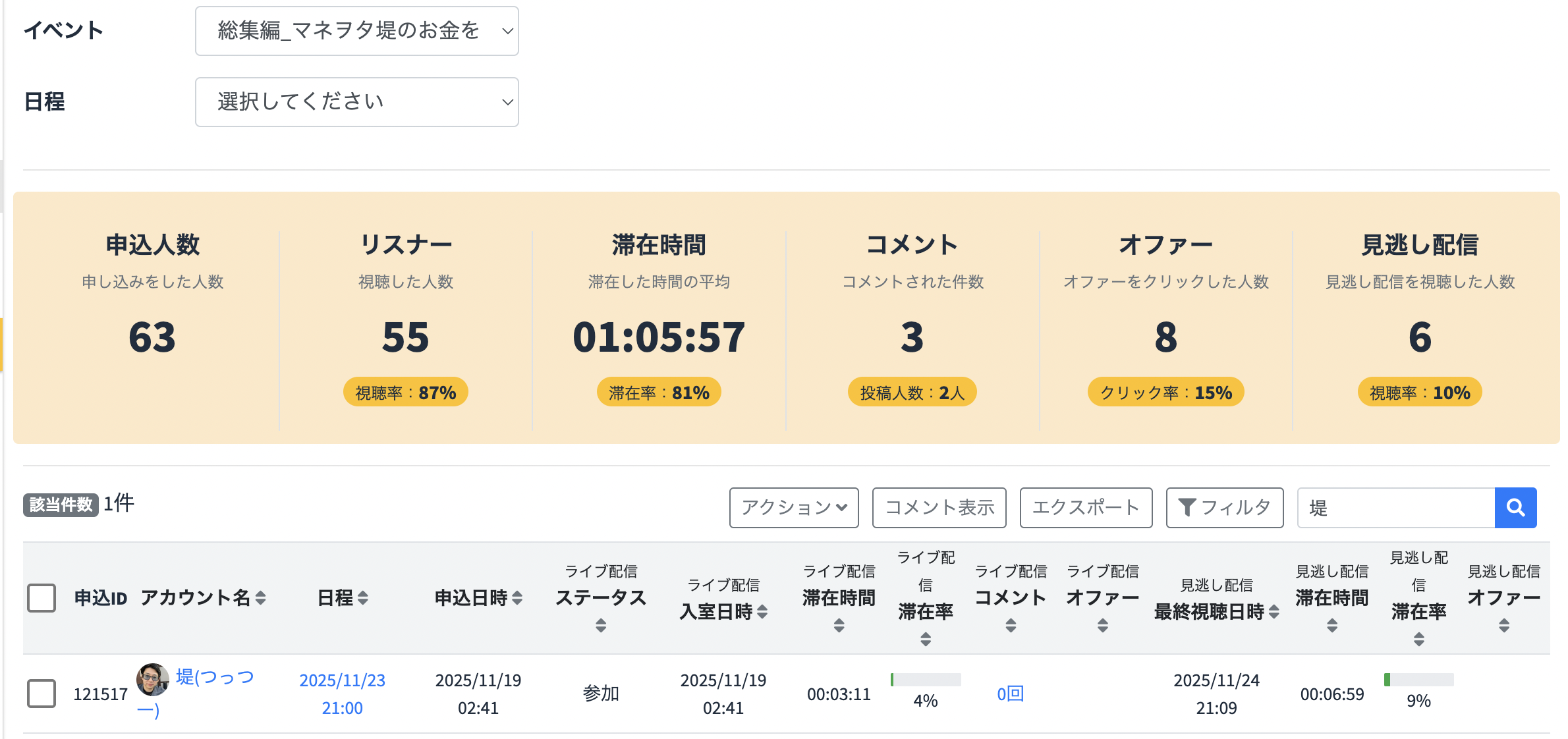Click the blue search magnifier button
Viewport: 1568px width, 739px height.
point(1515,507)
